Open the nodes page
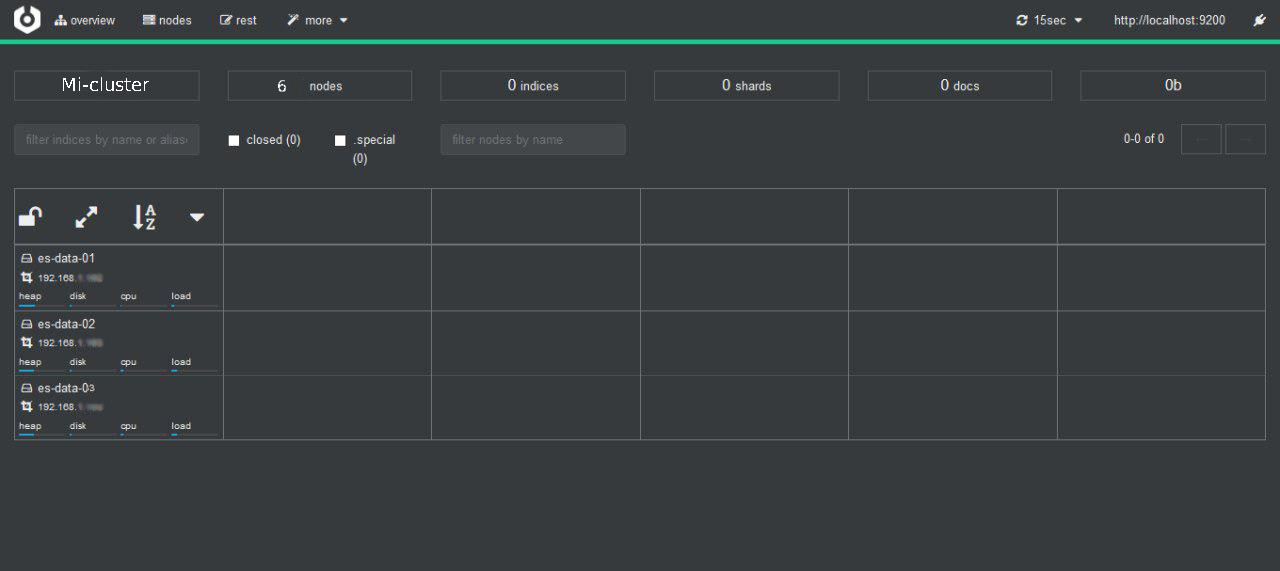The image size is (1280, 571). (x=167, y=20)
